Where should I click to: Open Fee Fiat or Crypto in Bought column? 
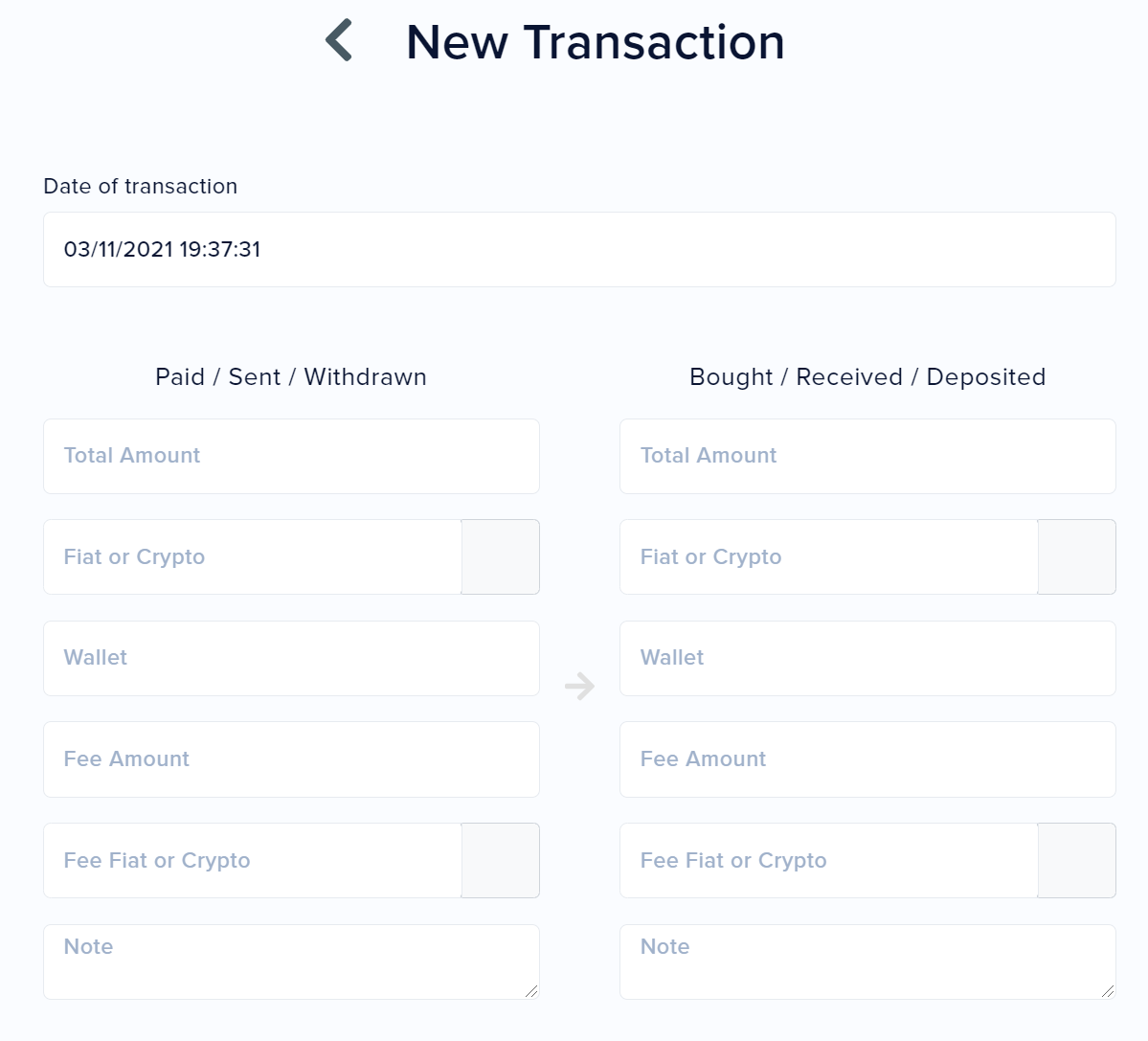tap(829, 861)
